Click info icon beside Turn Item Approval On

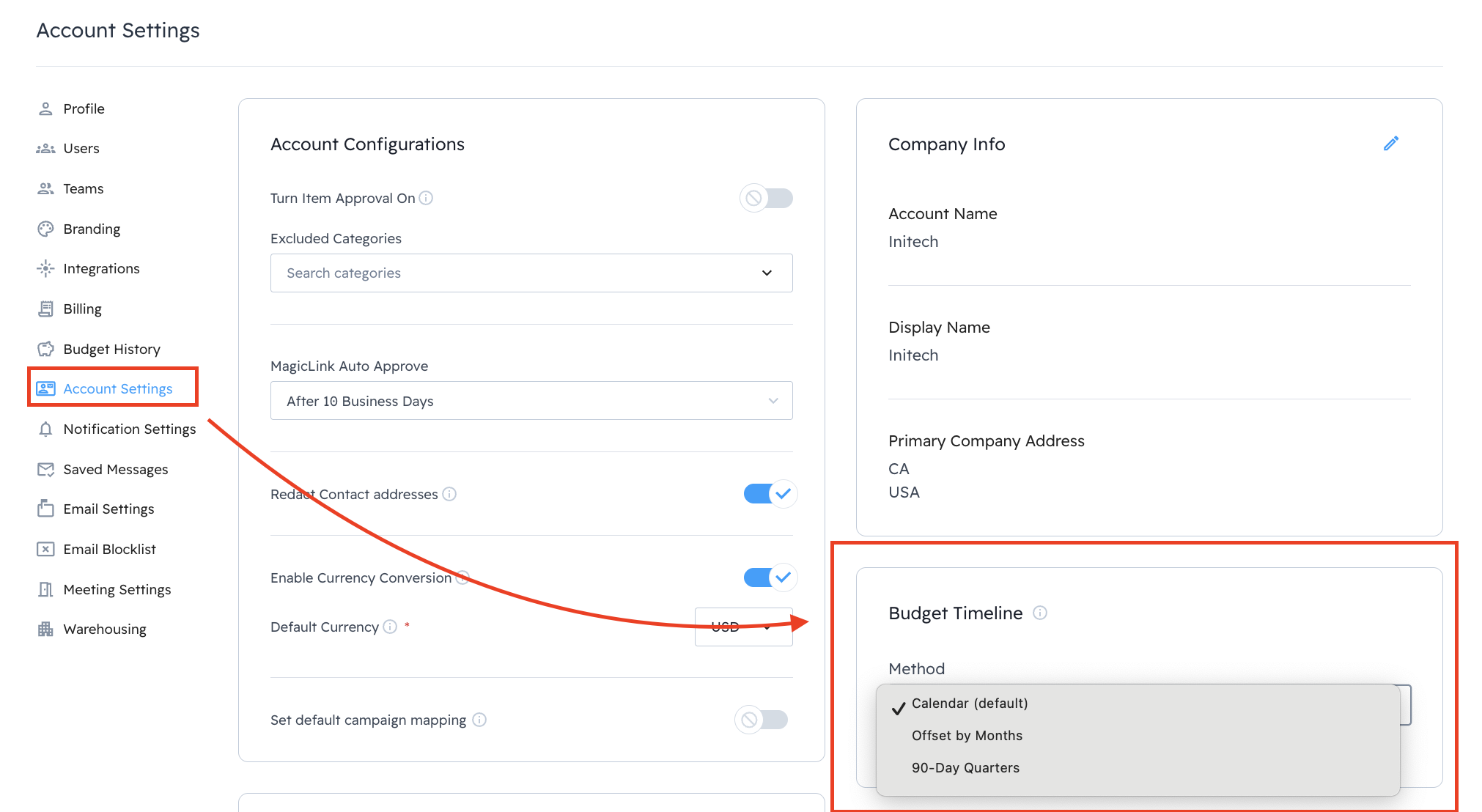pos(426,198)
